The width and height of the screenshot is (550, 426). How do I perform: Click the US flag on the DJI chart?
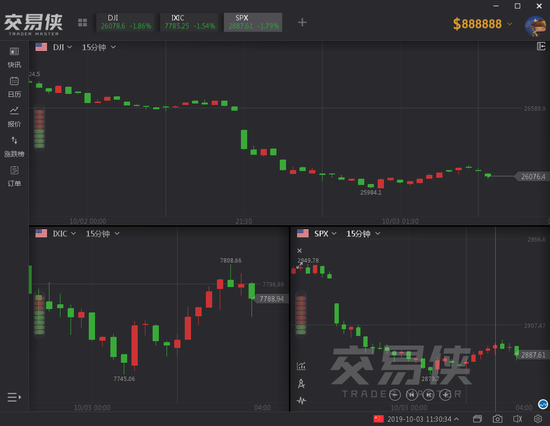(x=41, y=47)
